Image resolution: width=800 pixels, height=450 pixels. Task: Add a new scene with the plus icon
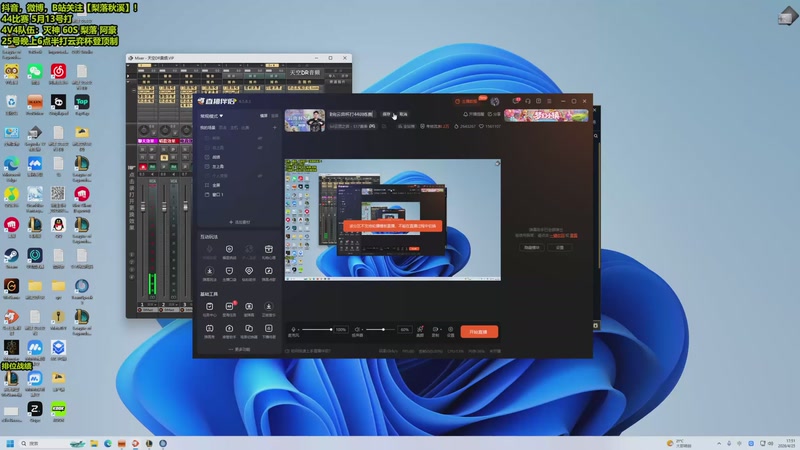(x=274, y=128)
